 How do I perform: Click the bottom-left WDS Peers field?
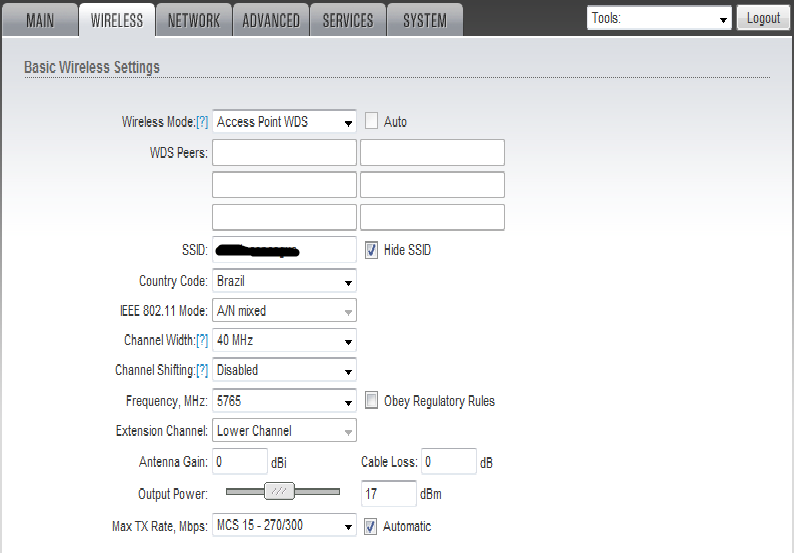(284, 217)
